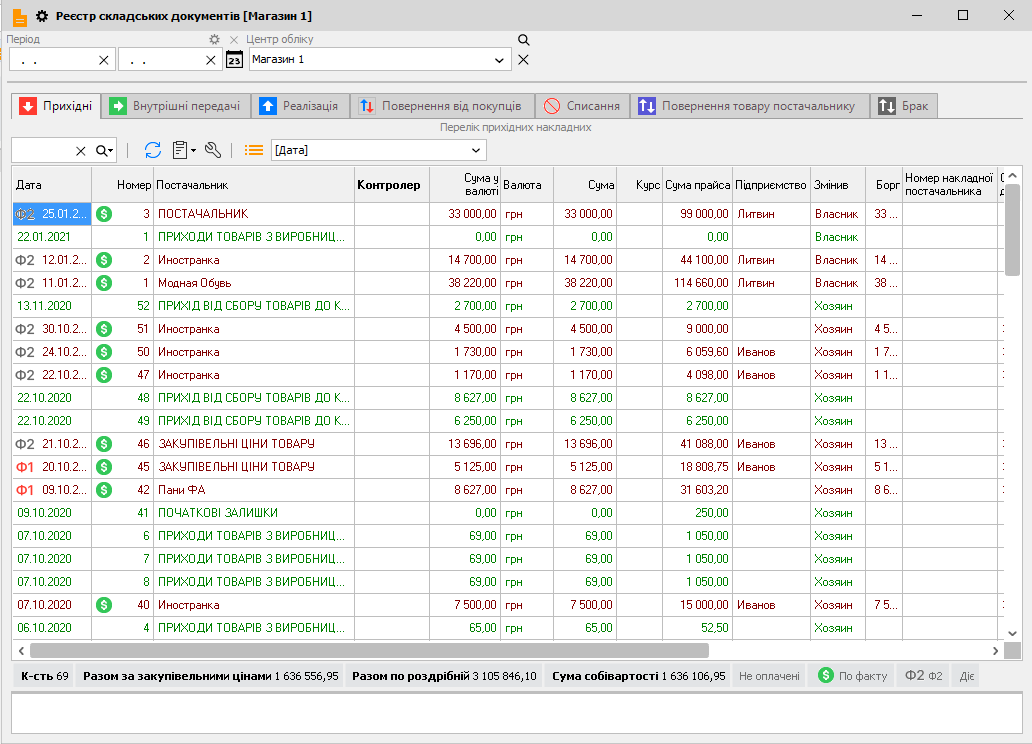Open the clipboard document actions icon
This screenshot has width=1032, height=744.
pos(182,150)
